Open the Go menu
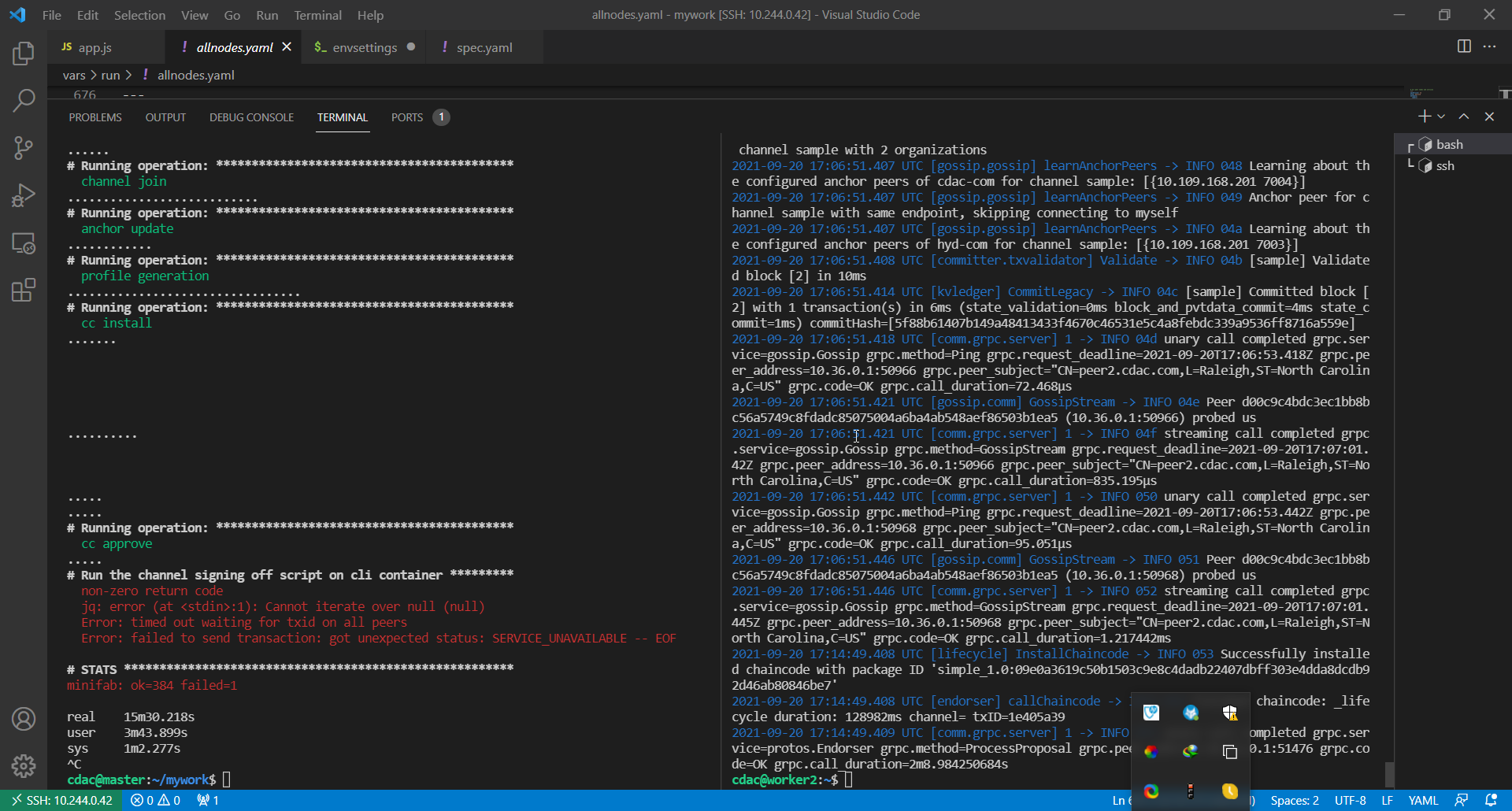Screen dimensions: 1512x811 coord(232,15)
